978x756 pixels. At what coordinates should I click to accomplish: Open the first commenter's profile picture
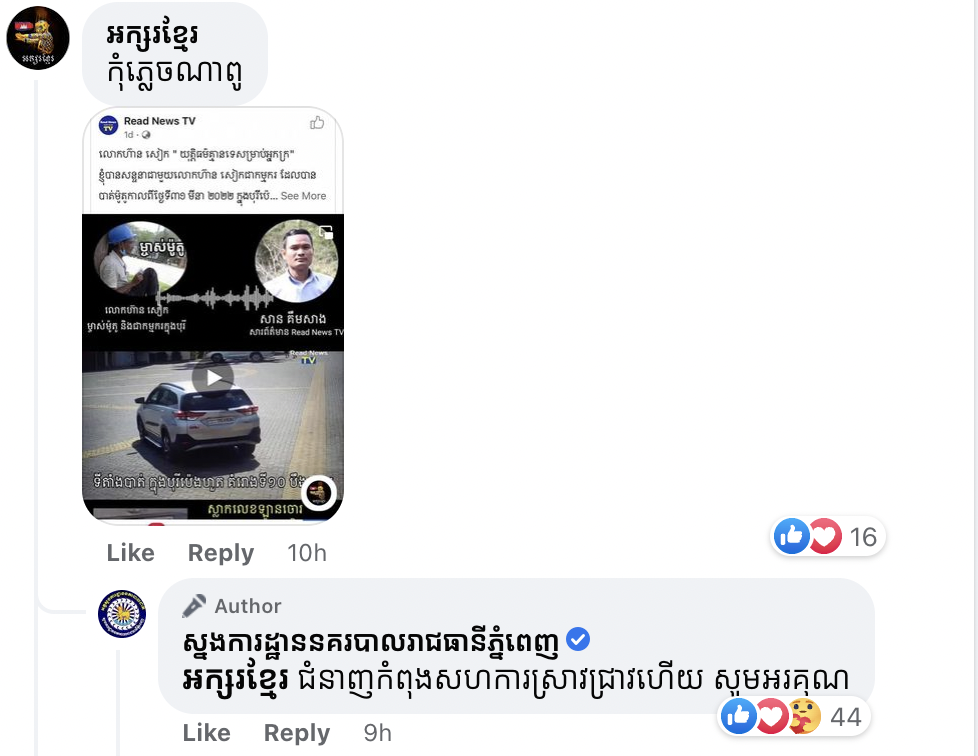(37, 38)
